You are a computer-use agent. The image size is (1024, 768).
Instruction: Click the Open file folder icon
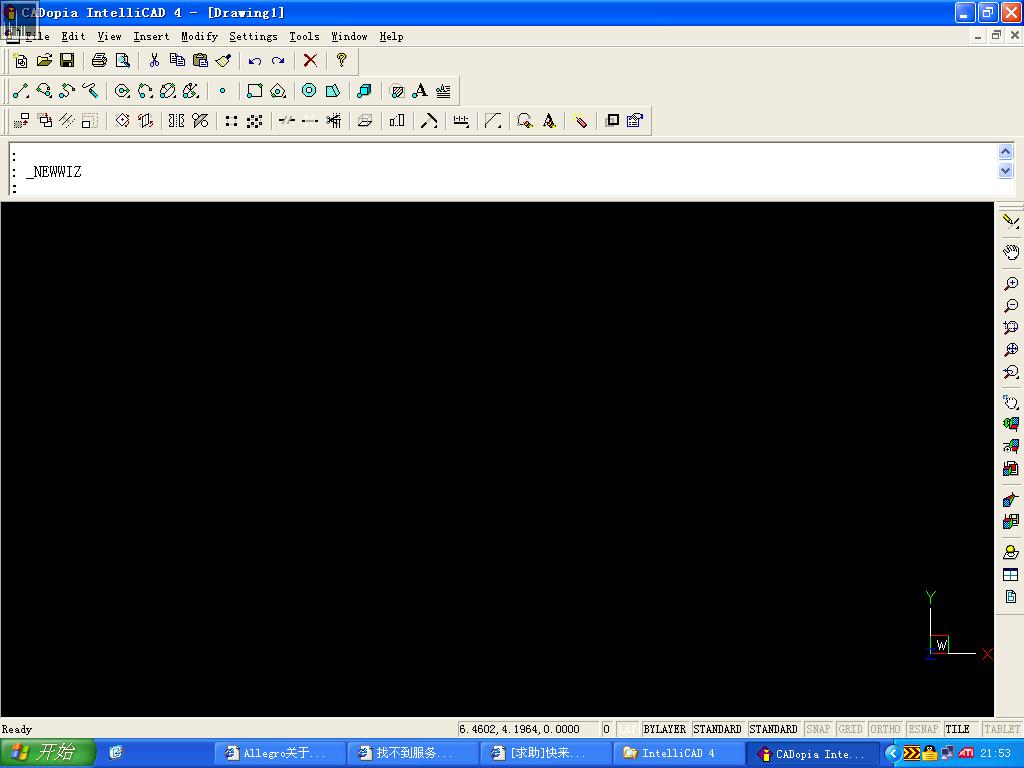pyautogui.click(x=44, y=61)
